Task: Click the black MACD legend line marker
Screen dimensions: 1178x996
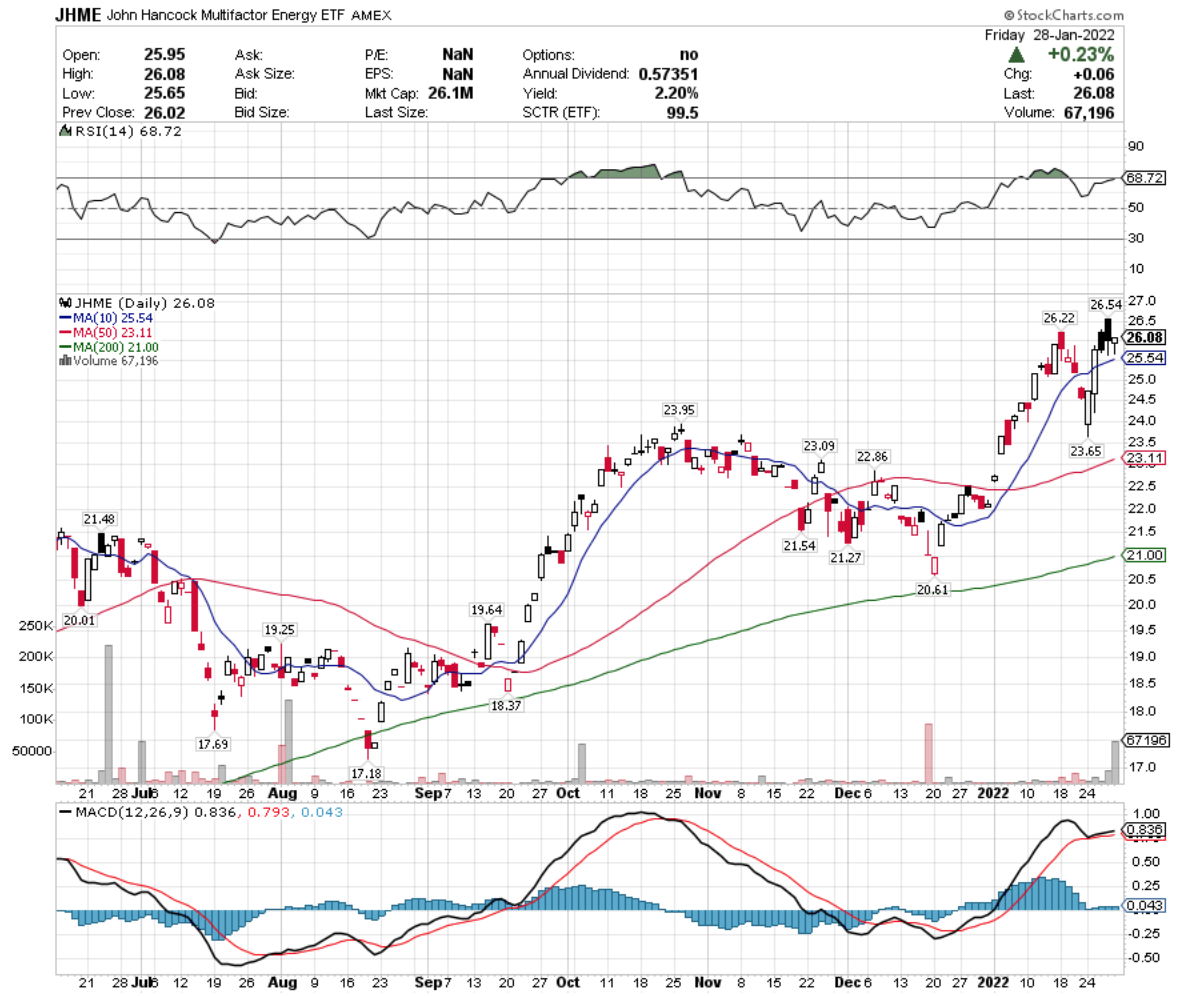Action: click(65, 813)
